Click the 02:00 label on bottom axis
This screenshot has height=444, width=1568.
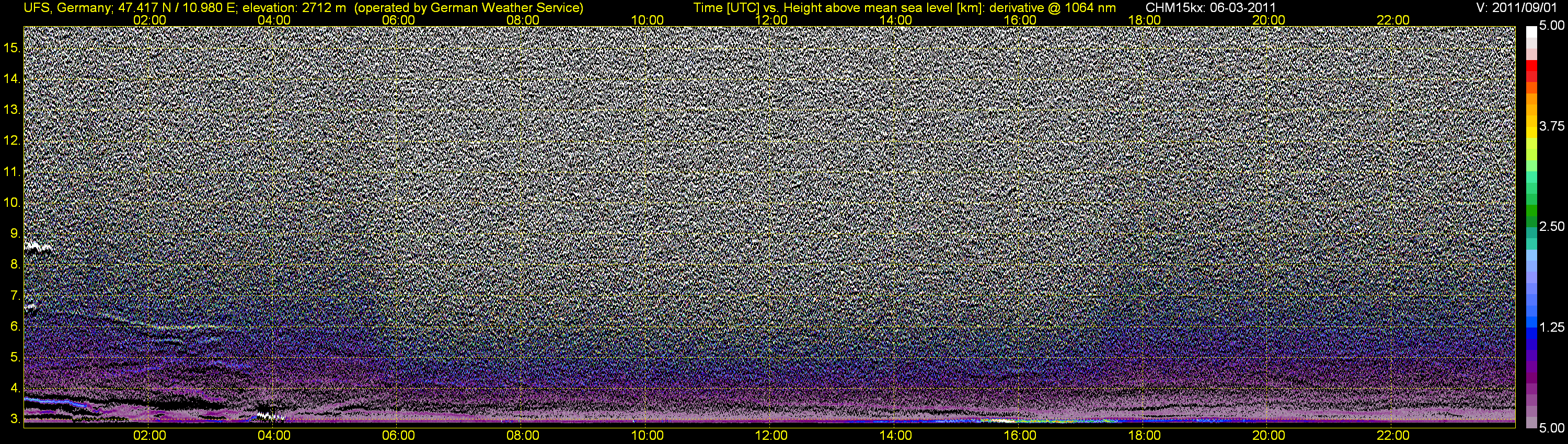click(149, 436)
